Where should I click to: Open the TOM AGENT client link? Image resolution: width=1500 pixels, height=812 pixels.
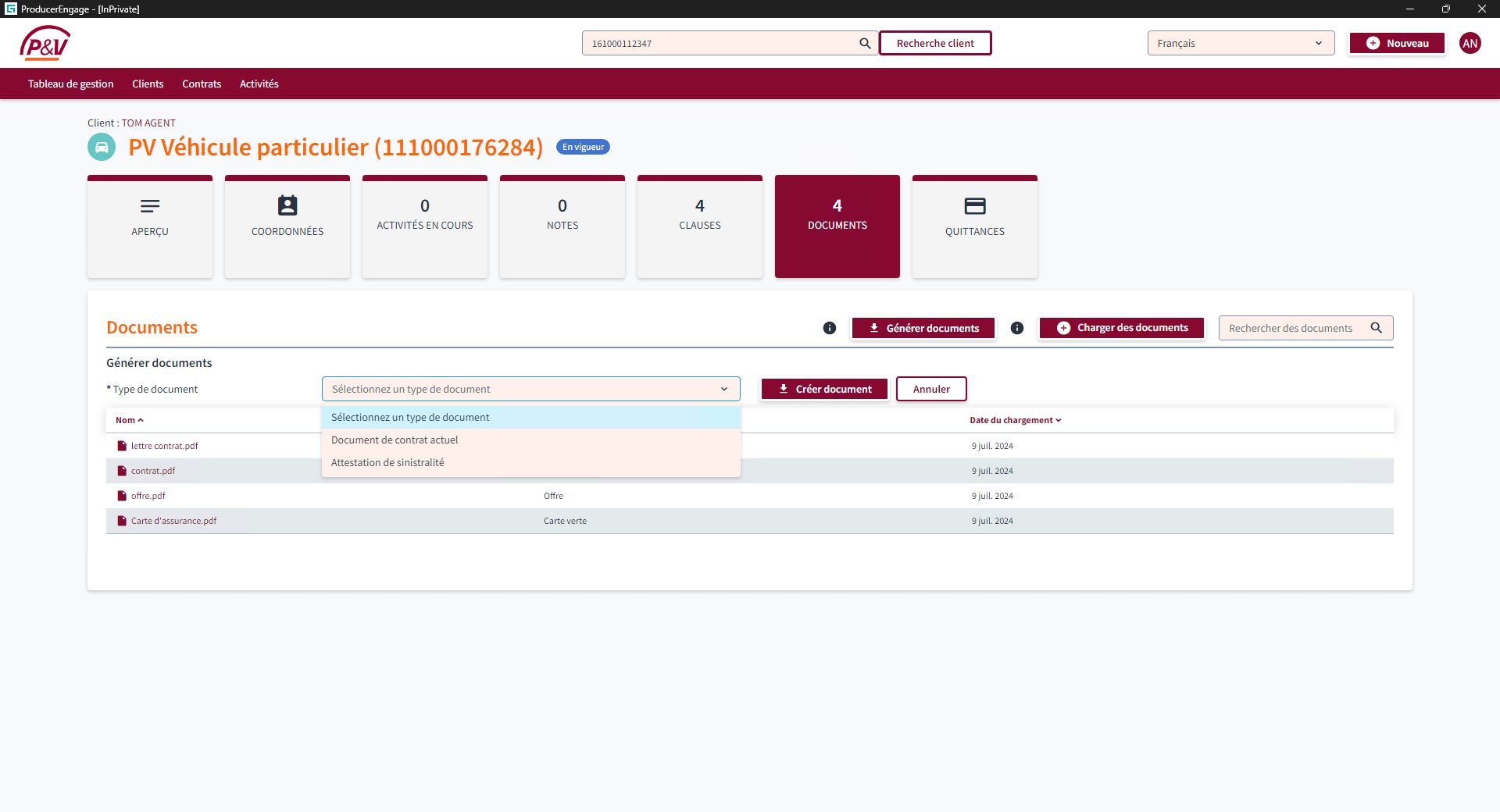(x=148, y=123)
